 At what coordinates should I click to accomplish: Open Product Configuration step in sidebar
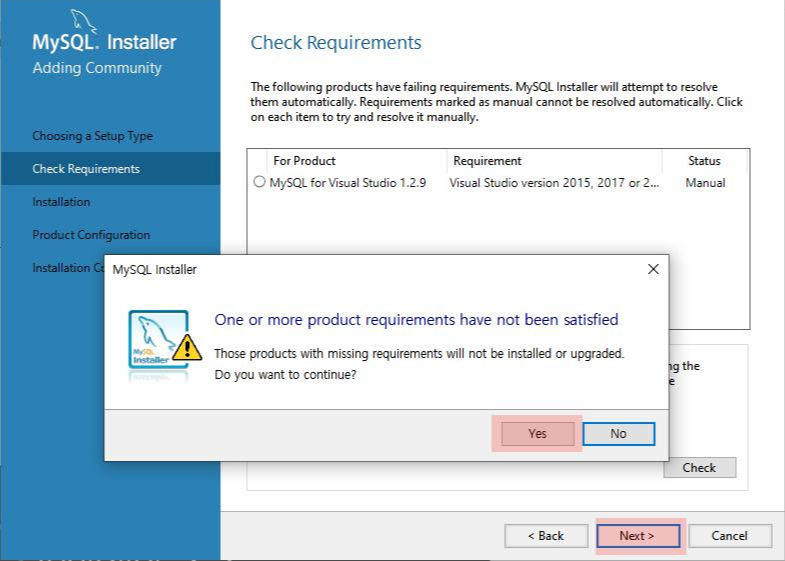(91, 235)
